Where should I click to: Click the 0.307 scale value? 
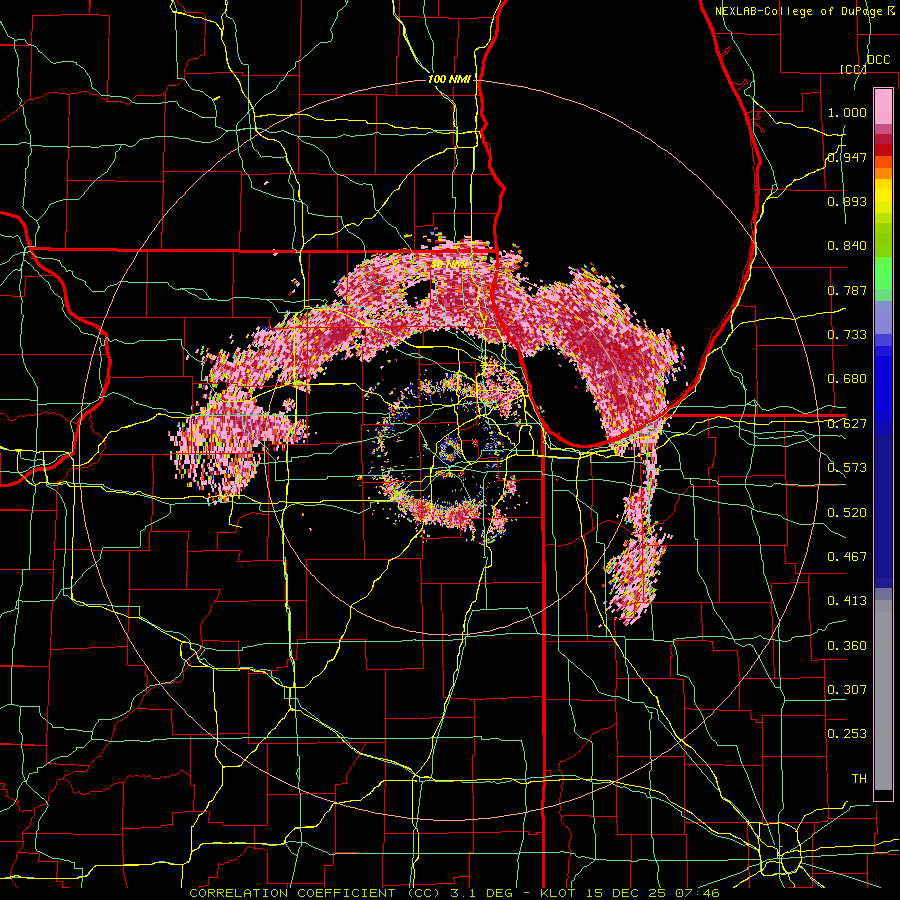tap(847, 690)
